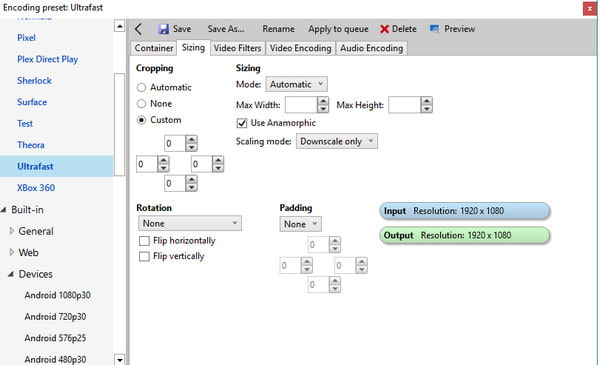Viewport: 600px width, 365px height.
Task: Click the Save floppy disk icon
Action: coord(164,29)
